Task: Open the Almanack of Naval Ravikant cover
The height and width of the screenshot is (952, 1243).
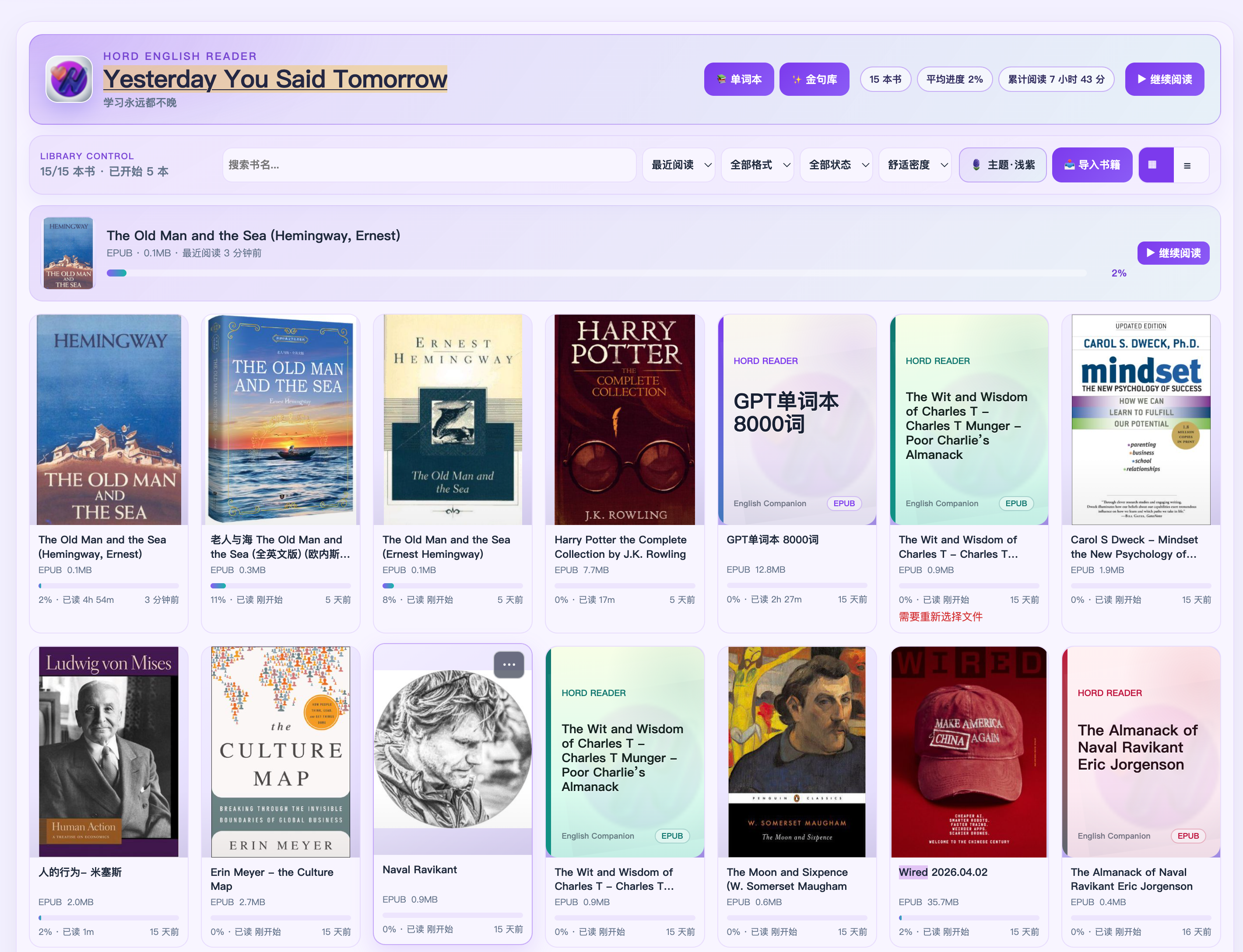Action: (1141, 752)
